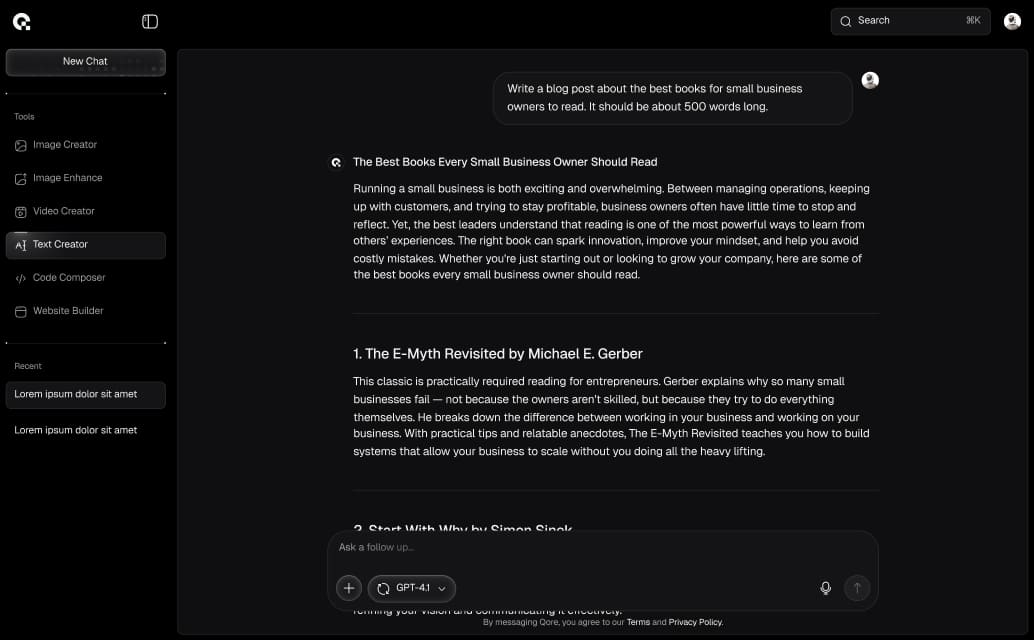Activate the microphone voice input
This screenshot has width=1034, height=640.
[x=825, y=588]
